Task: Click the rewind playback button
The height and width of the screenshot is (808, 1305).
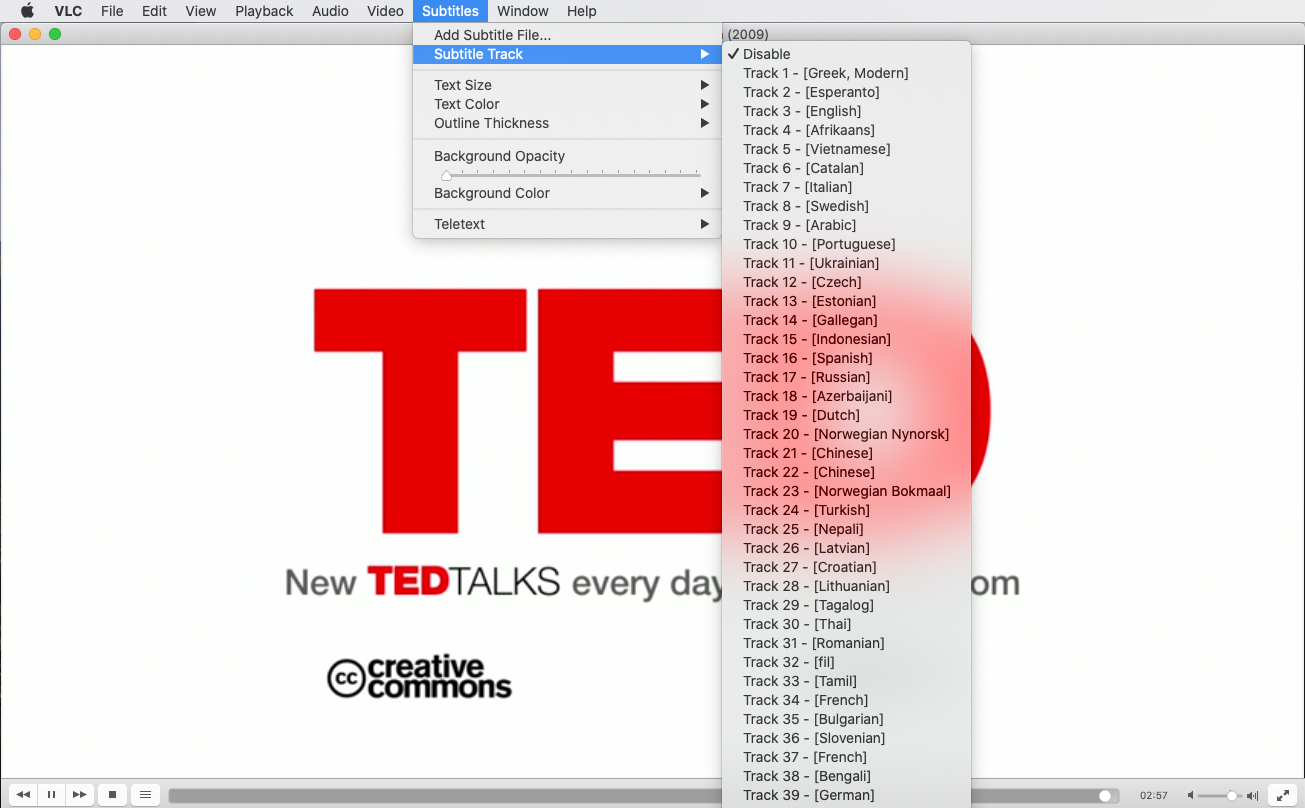Action: [x=24, y=795]
